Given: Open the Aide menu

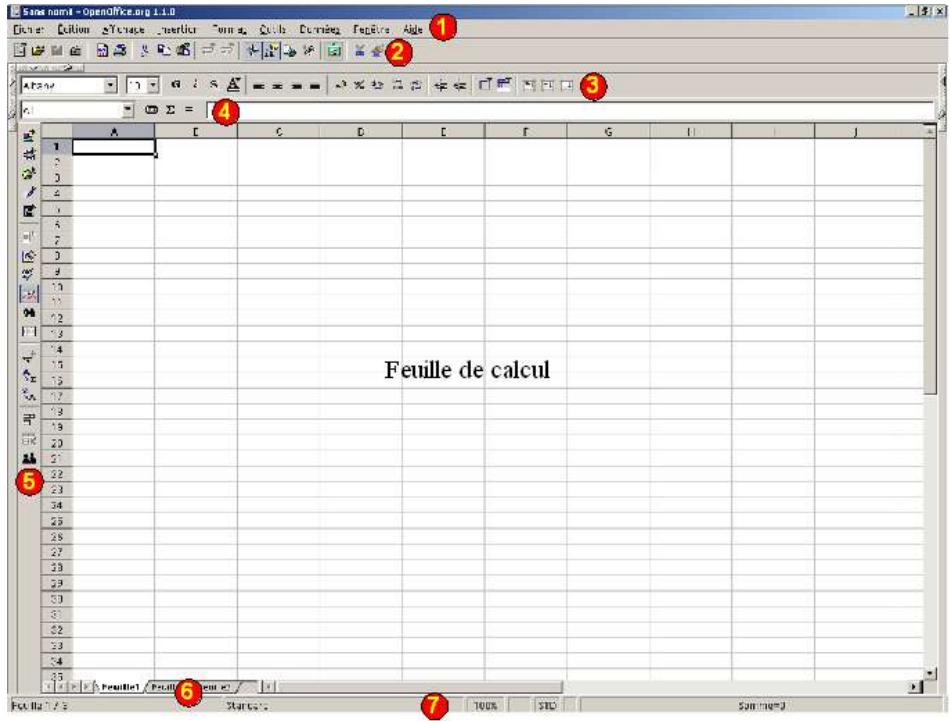Looking at the screenshot, I should (x=412, y=29).
